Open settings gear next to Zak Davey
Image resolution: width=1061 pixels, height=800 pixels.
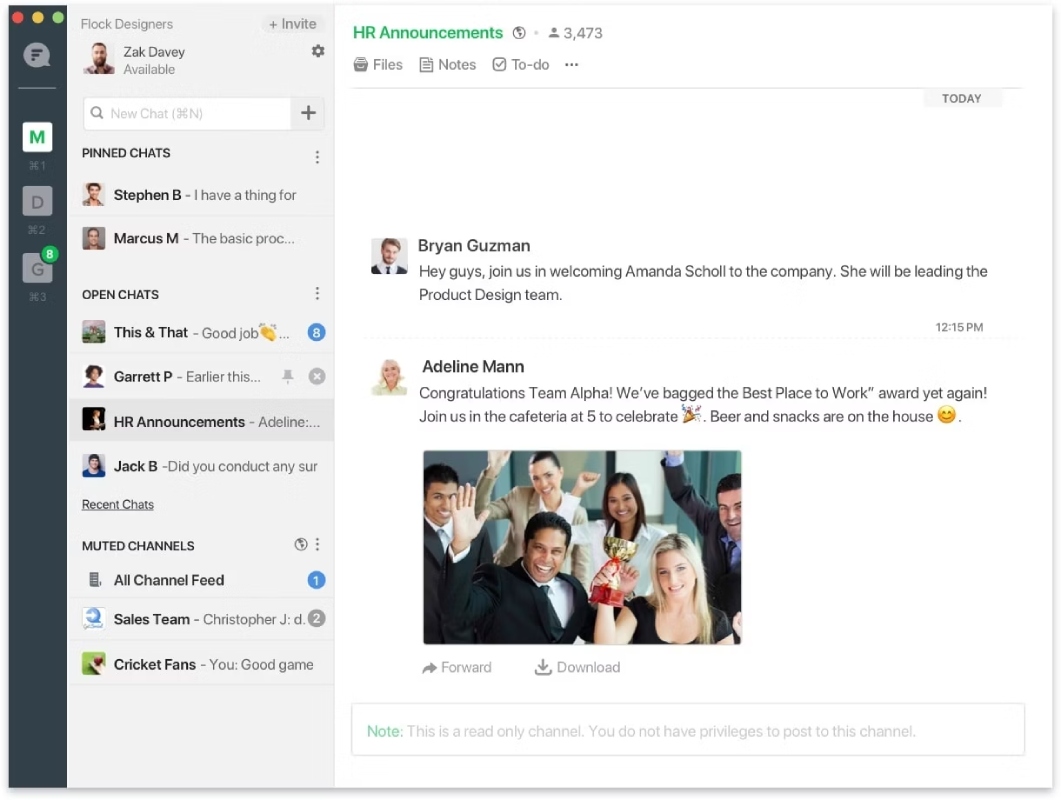[317, 51]
